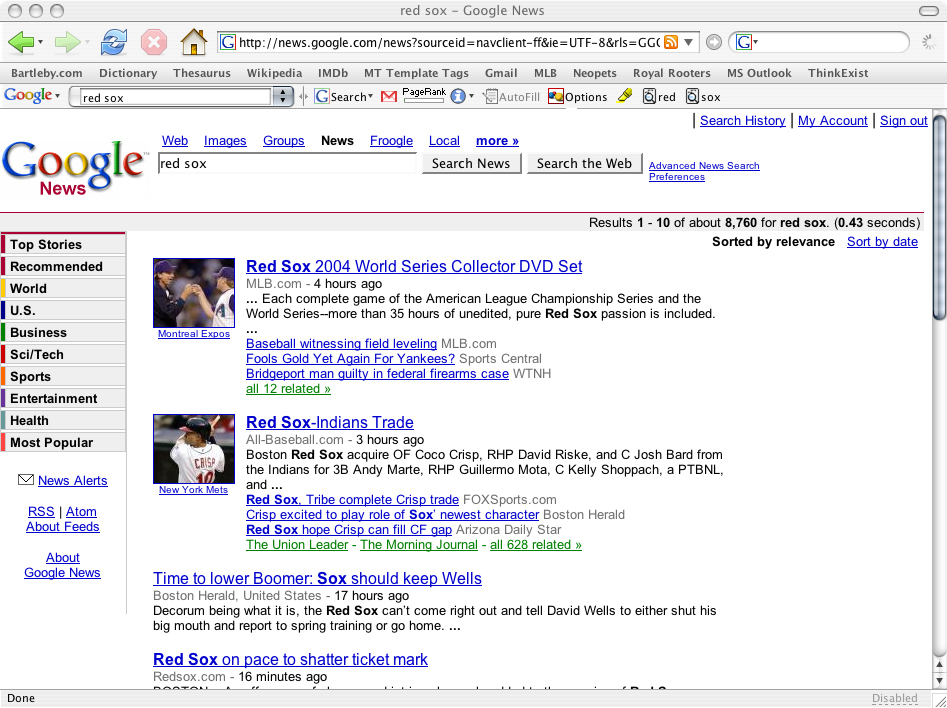Click the Atom feed link
Viewport: 947px width, 708px height.
pos(81,512)
